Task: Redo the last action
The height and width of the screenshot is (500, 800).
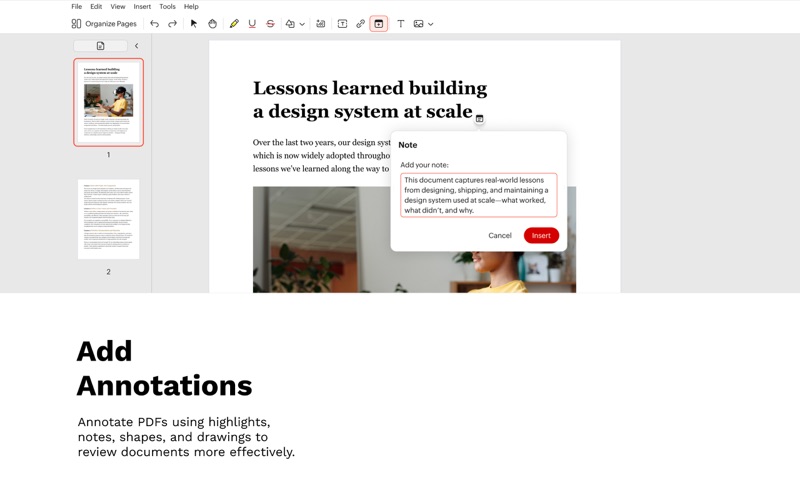Action: tap(172, 23)
